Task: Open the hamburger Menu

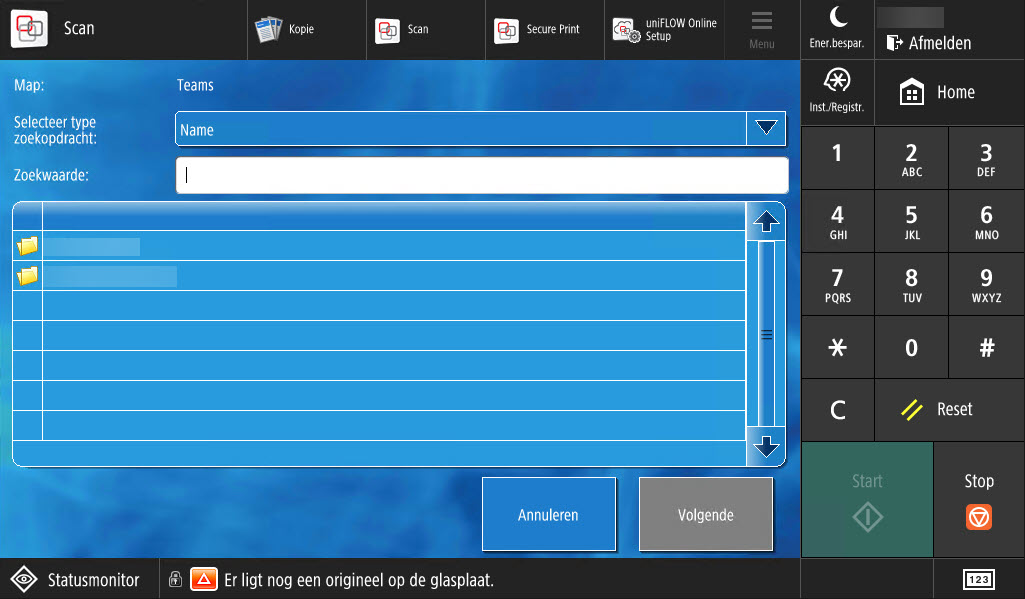Action: click(x=762, y=30)
